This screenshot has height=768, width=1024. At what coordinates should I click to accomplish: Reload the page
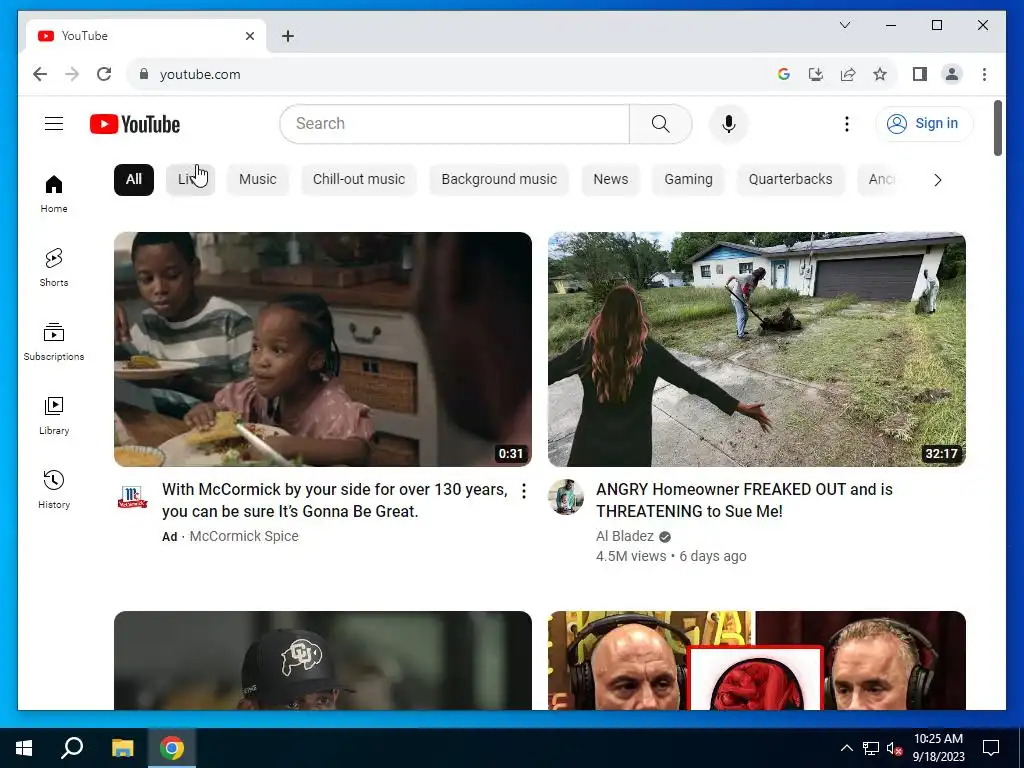tap(104, 74)
